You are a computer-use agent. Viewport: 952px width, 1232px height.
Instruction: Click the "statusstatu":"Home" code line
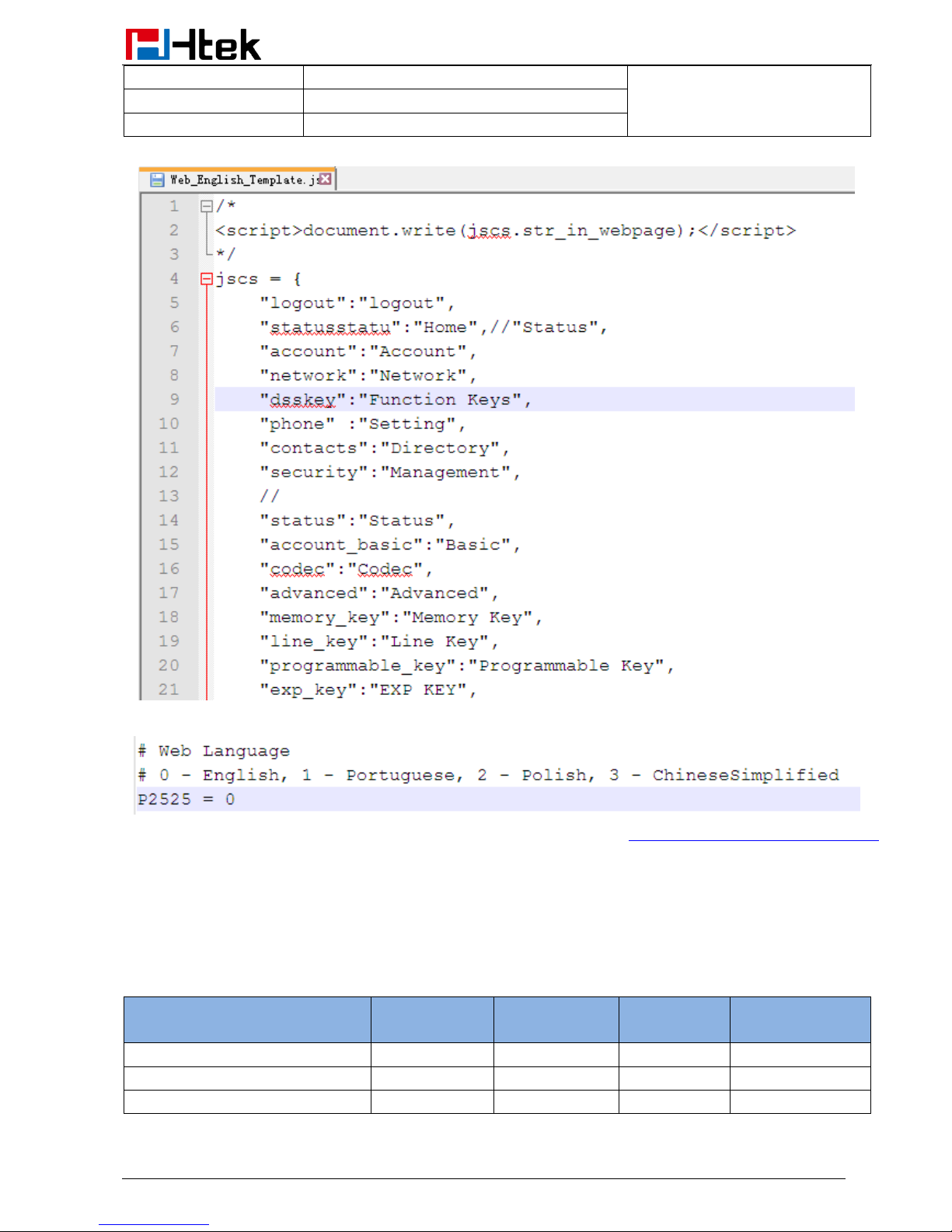tap(433, 327)
